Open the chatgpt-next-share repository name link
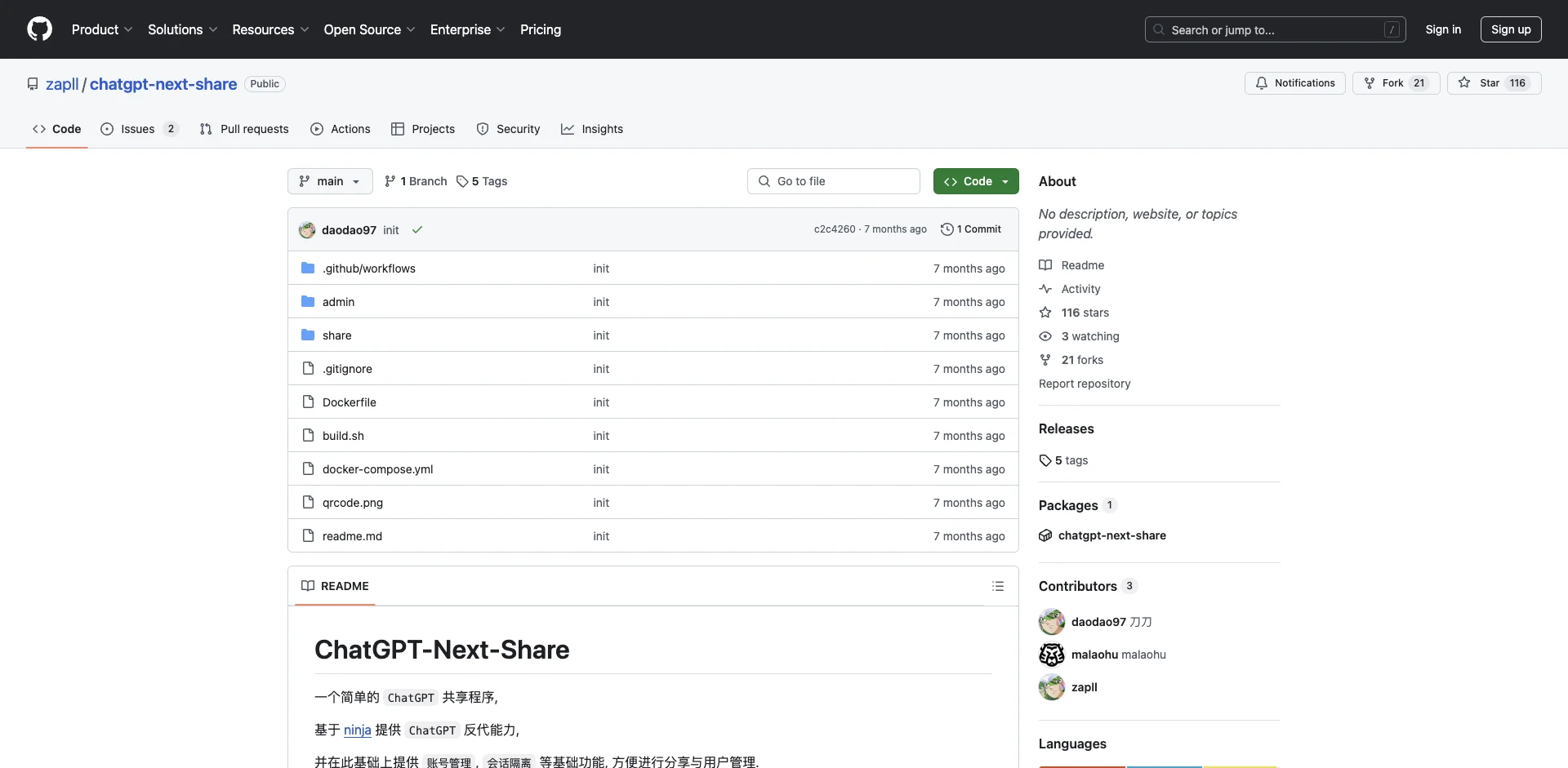The width and height of the screenshot is (1568, 768). (x=163, y=84)
